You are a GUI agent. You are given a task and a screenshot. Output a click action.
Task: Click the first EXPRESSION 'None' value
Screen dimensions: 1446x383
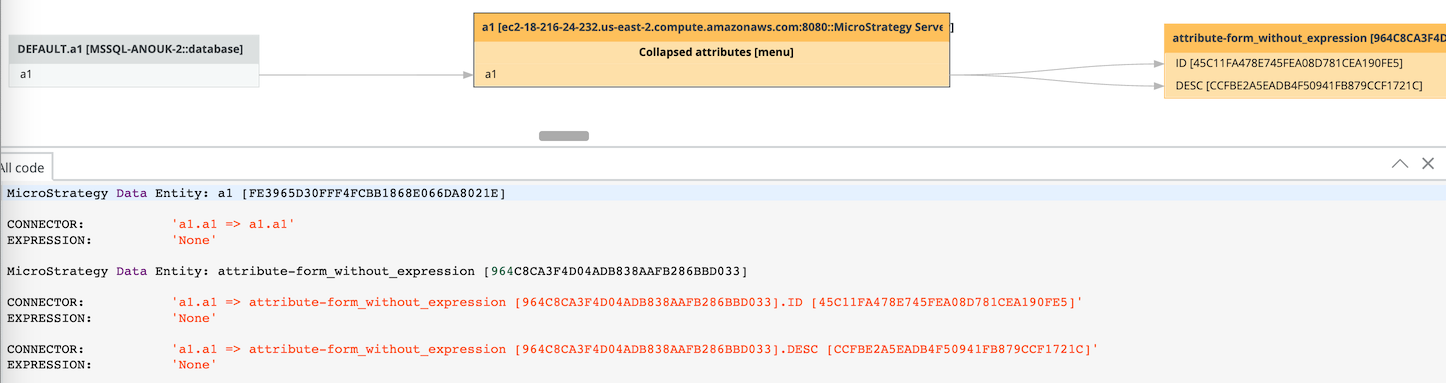pyautogui.click(x=194, y=241)
